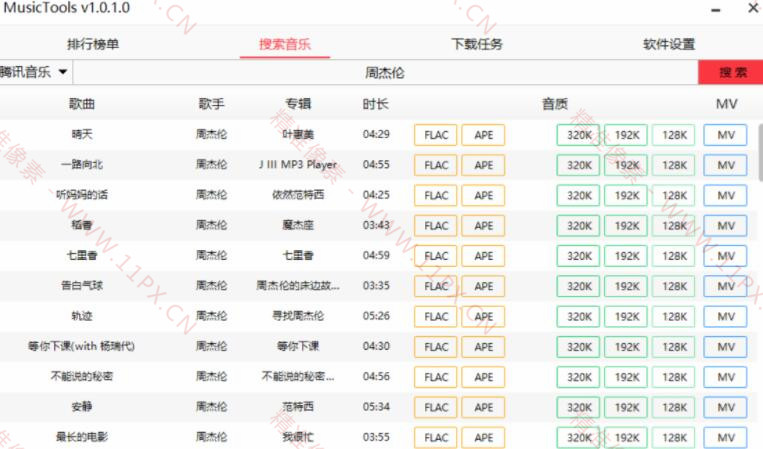Download 一路向北 in FLAC format
This screenshot has height=449, width=763.
[436, 165]
